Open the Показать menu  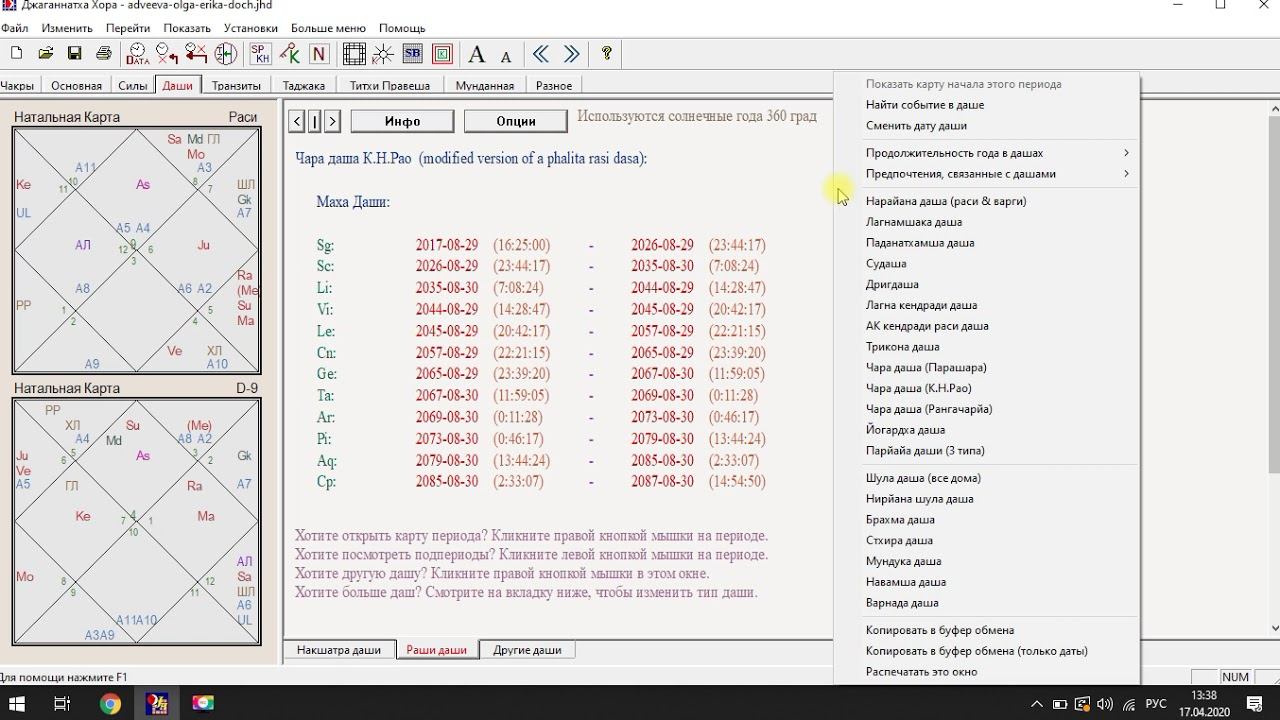tap(187, 28)
